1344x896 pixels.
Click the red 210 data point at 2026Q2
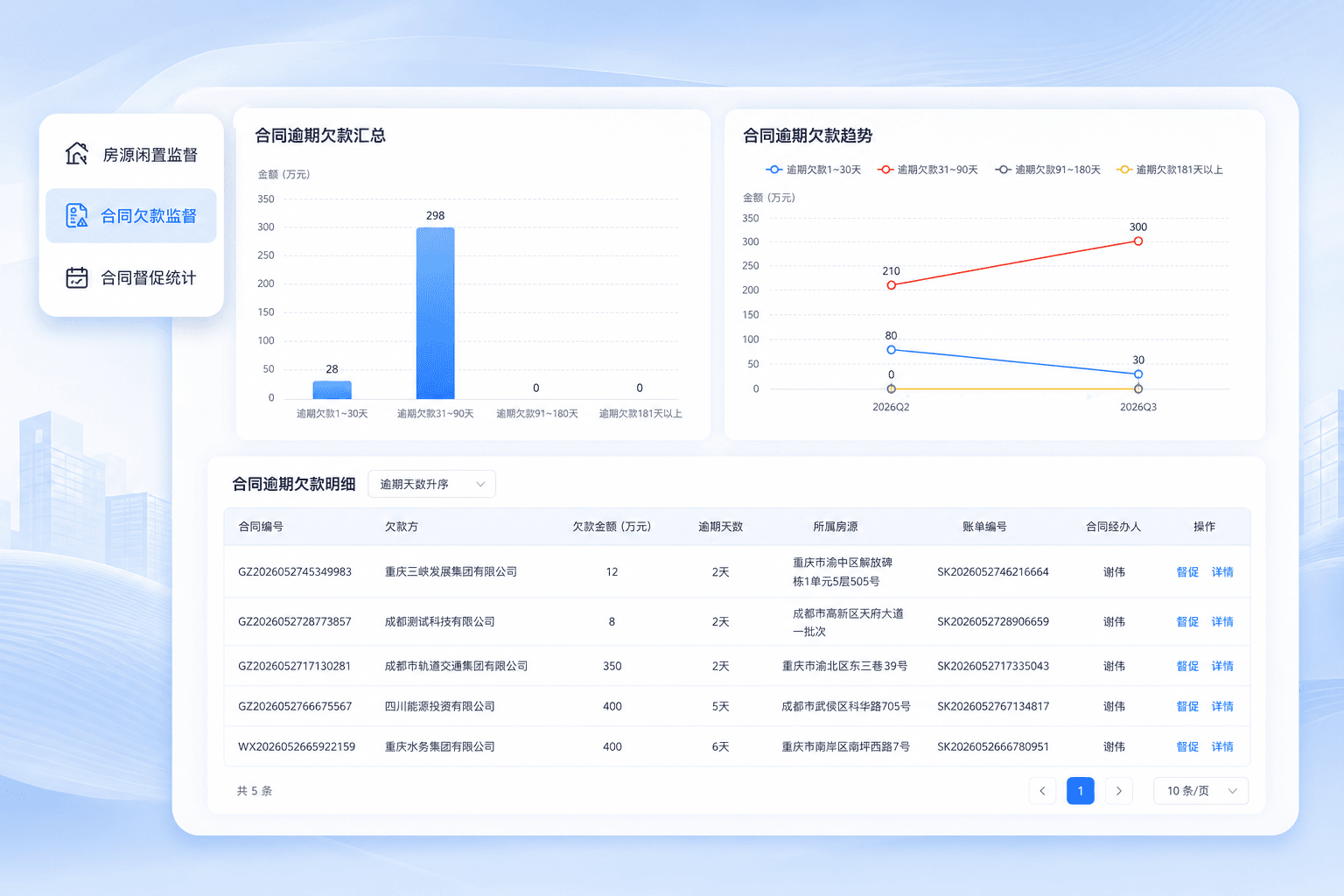coord(891,285)
